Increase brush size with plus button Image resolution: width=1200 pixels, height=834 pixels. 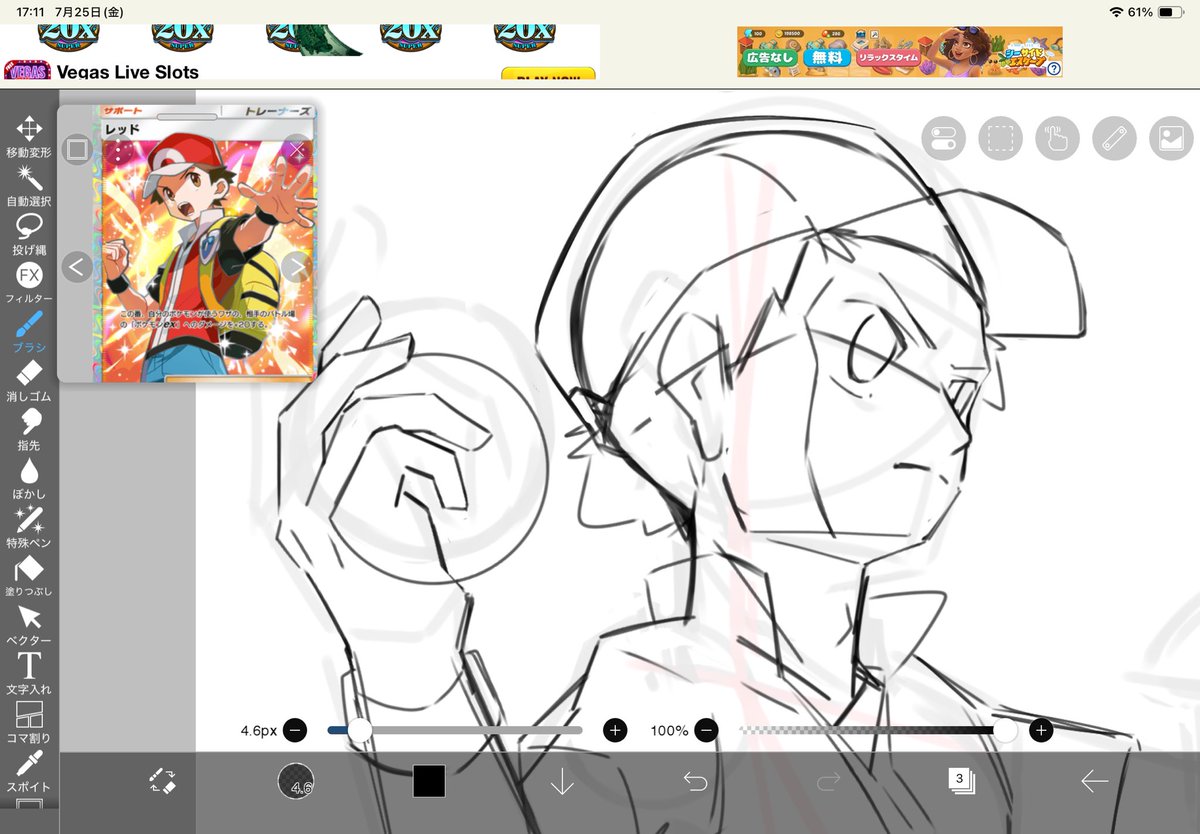pos(615,731)
